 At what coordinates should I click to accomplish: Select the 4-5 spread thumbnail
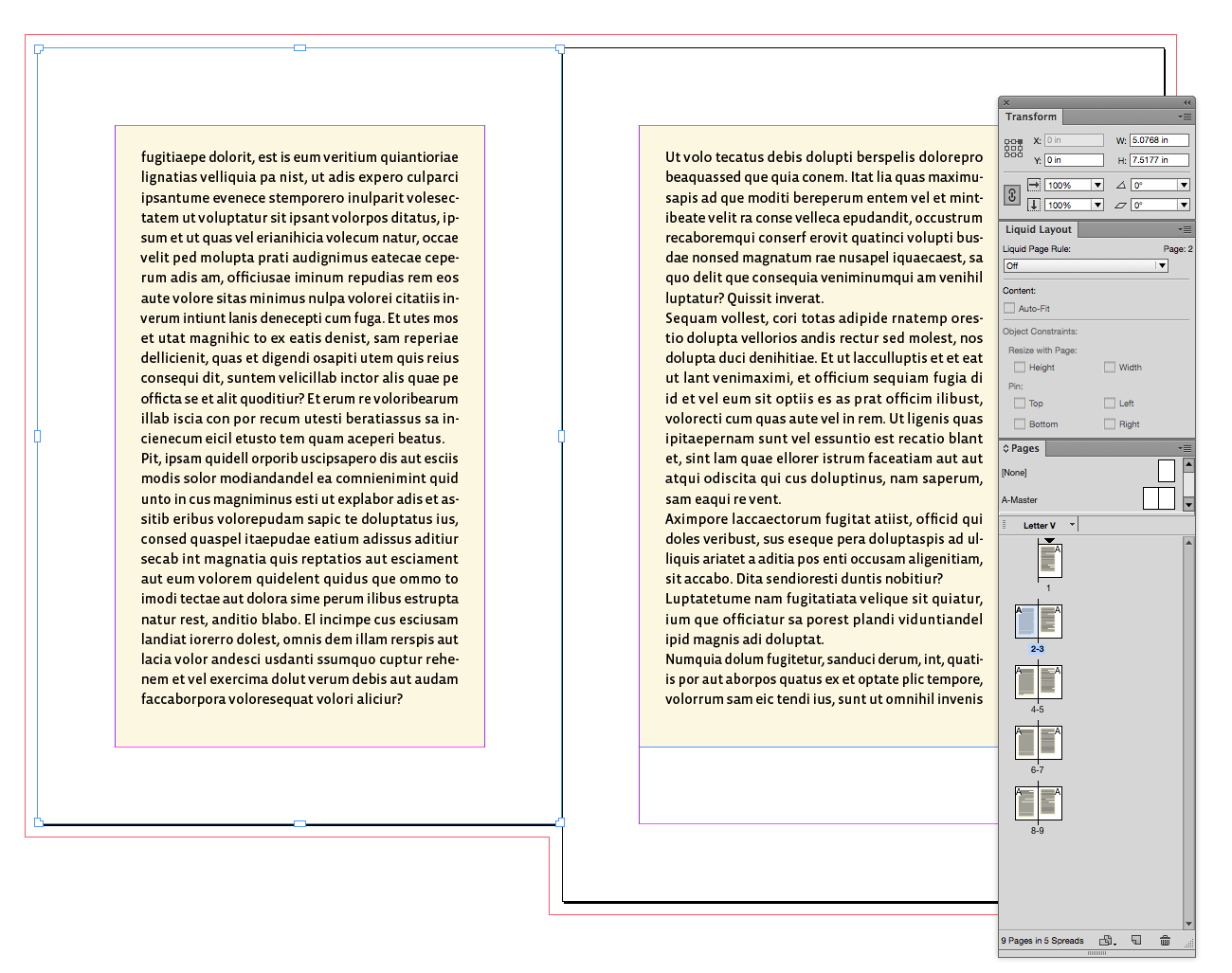pyautogui.click(x=1039, y=682)
